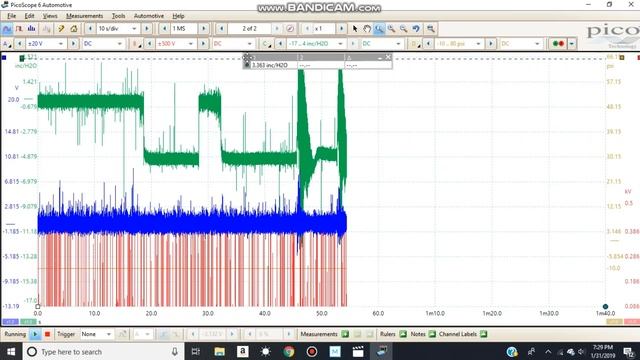The height and width of the screenshot is (360, 640).
Task: Open the Automotive menu
Action: [x=149, y=16]
